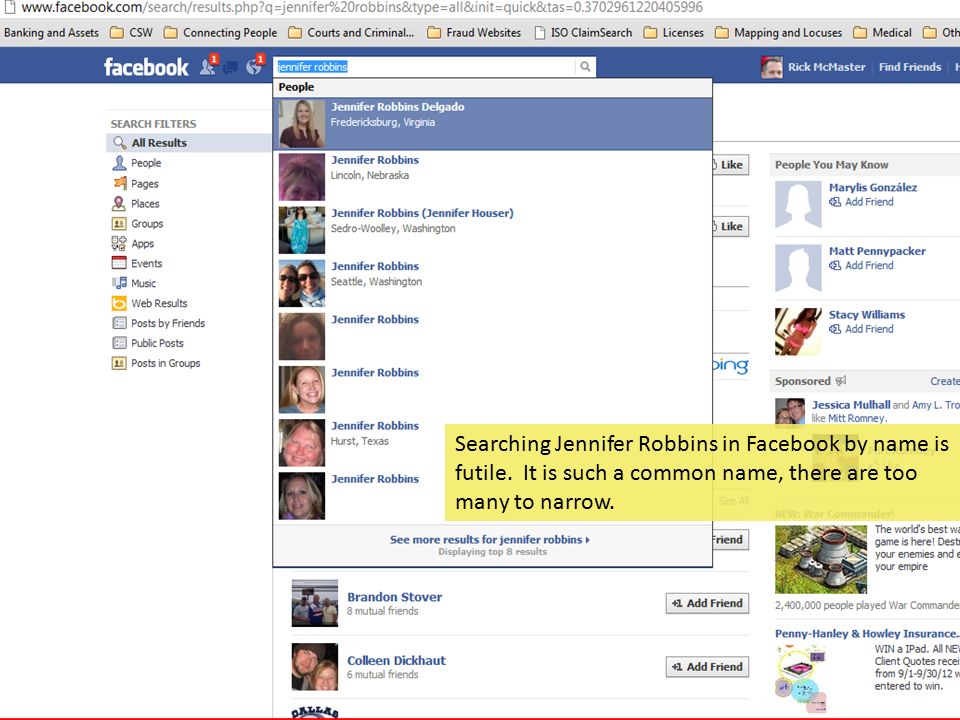Open the Facebook logo home link

click(x=146, y=67)
